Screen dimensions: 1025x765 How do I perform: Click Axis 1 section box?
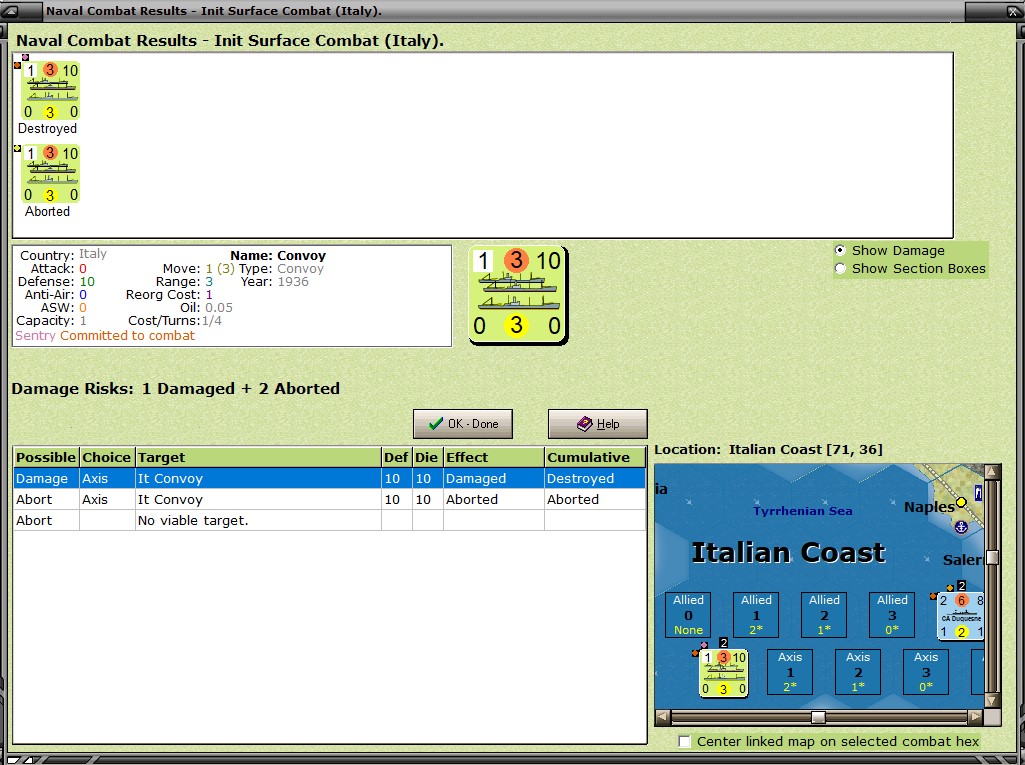tap(790, 672)
